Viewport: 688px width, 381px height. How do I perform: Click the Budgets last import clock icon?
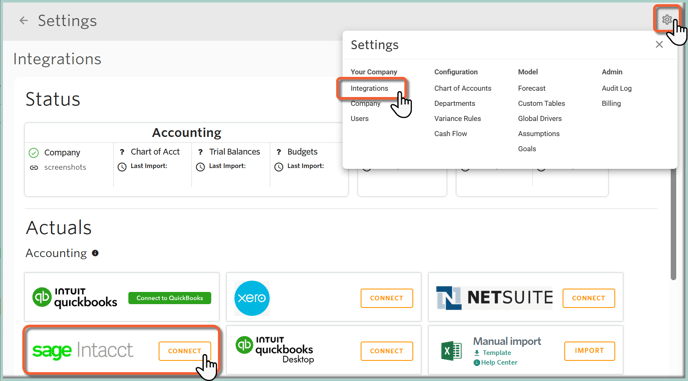tap(279, 167)
